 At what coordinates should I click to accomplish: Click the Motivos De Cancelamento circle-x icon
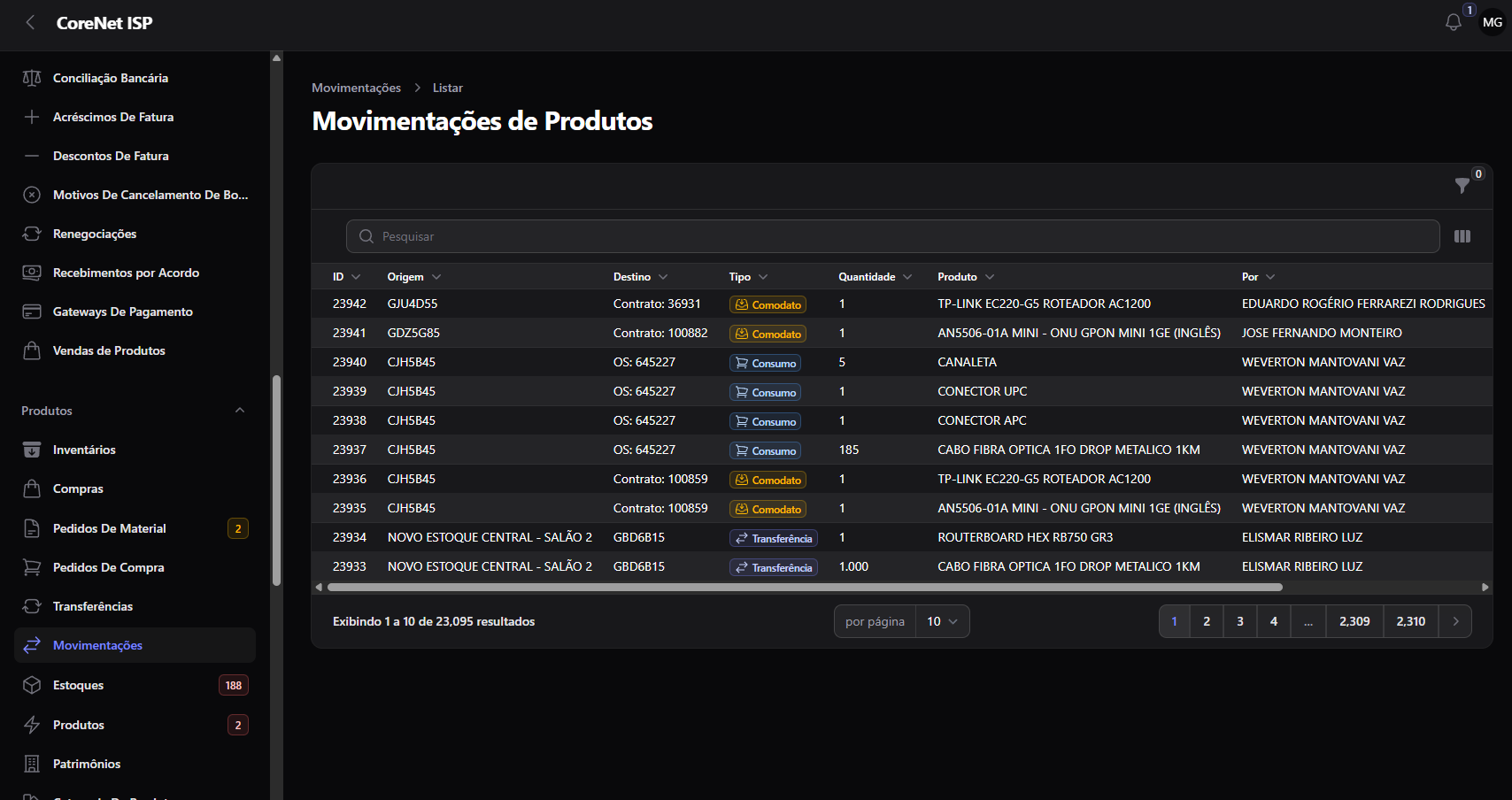(x=32, y=195)
